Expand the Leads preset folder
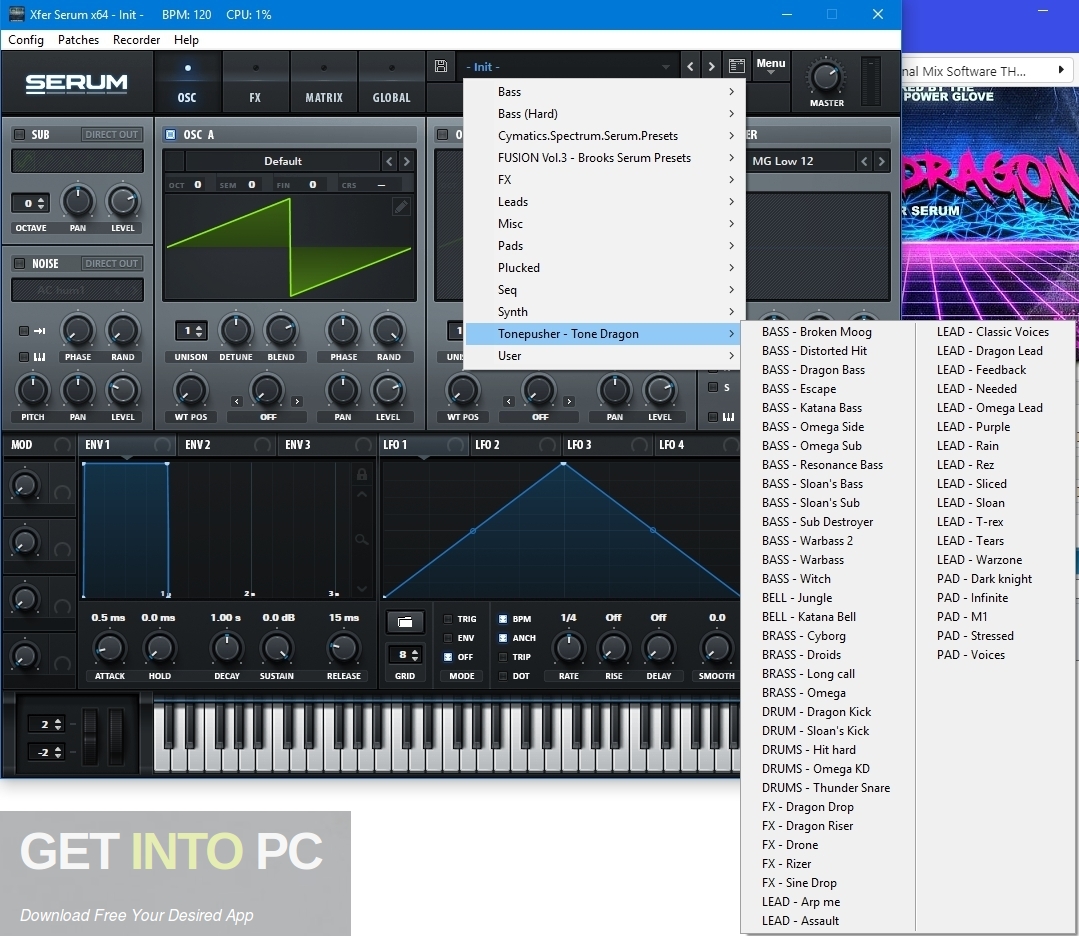Screen dimensions: 1079x936 point(602,202)
